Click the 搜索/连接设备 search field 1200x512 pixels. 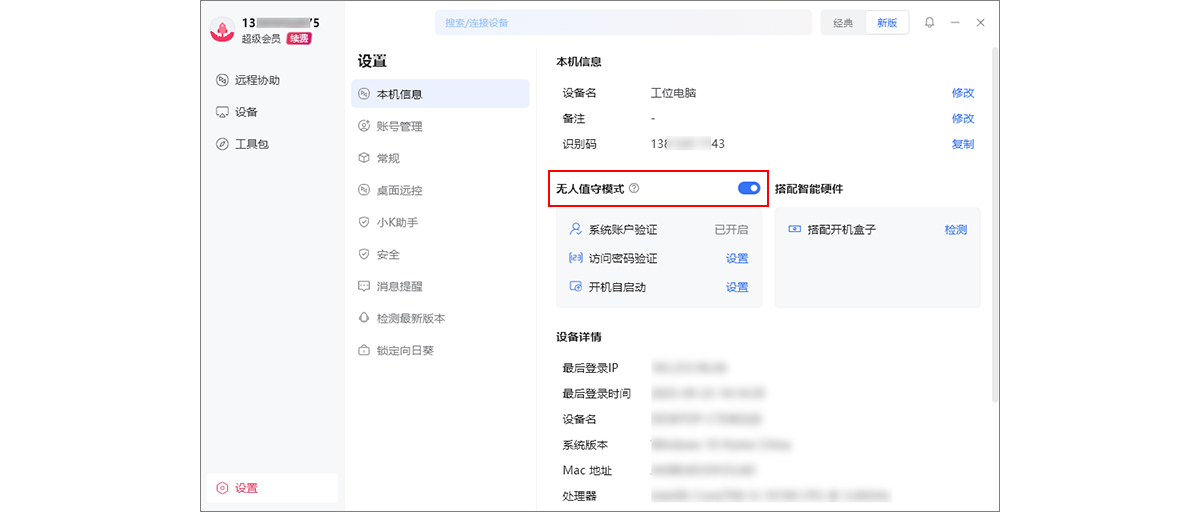point(622,23)
